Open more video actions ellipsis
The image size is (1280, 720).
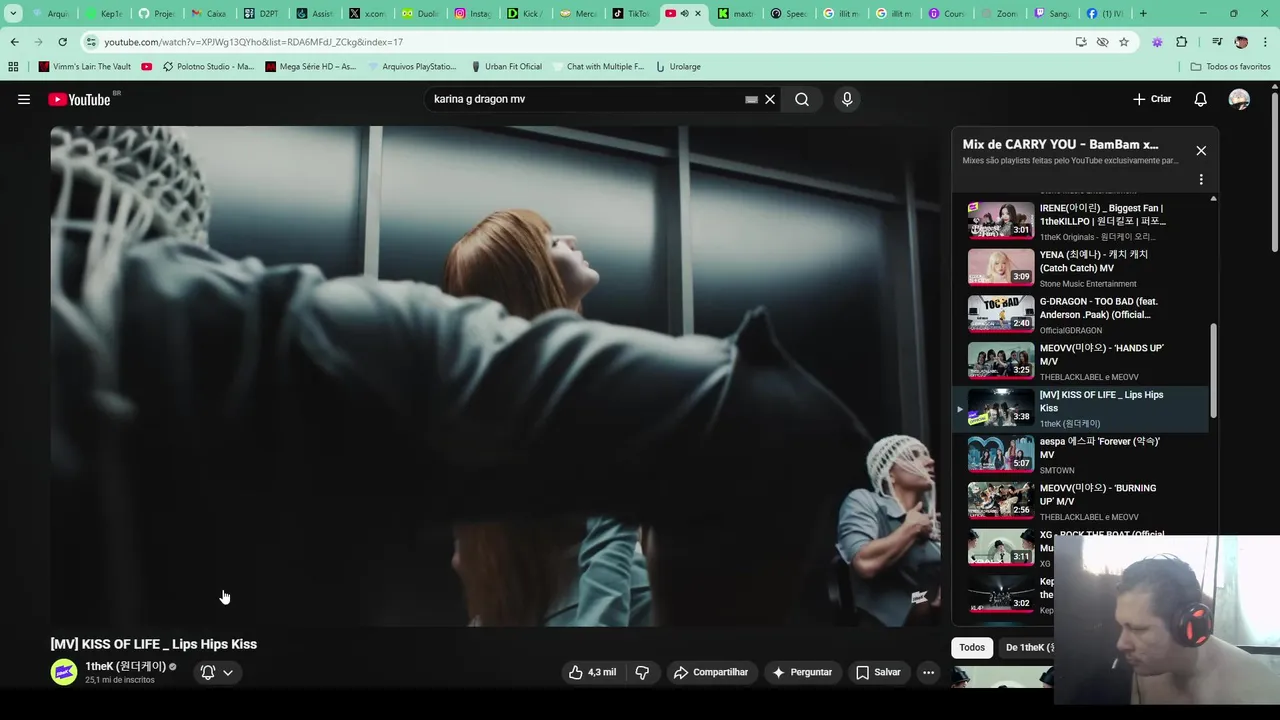[x=928, y=672]
